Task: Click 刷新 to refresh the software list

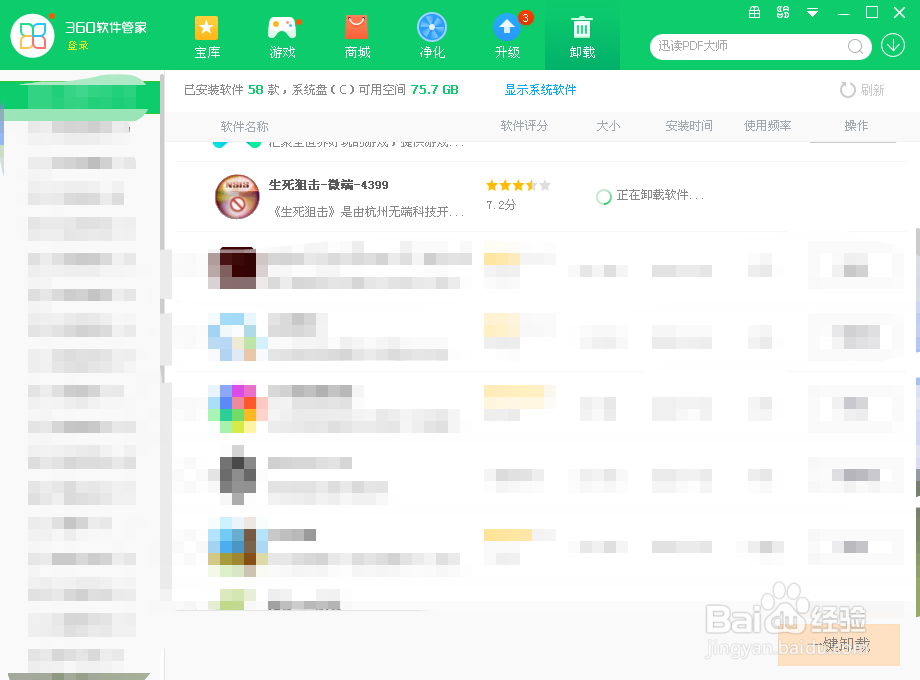Action: point(862,89)
